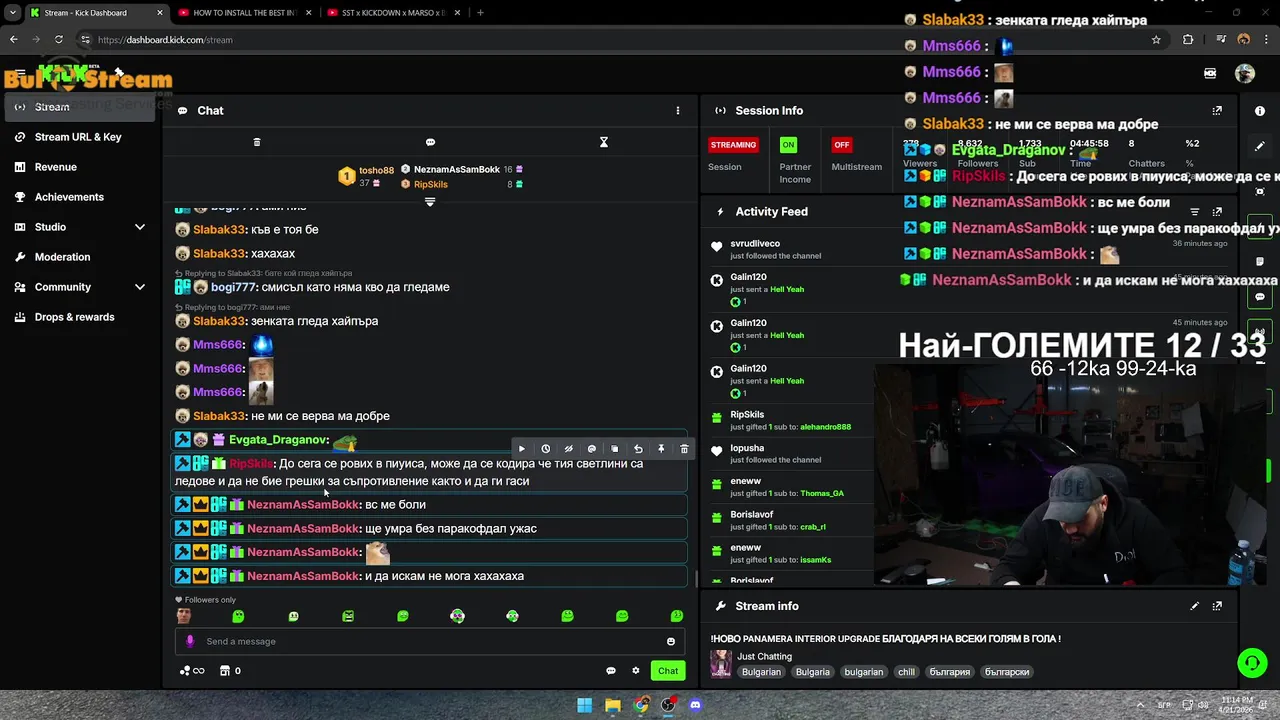Open Windows Start menu
Viewport: 1280px width, 720px height.
point(585,705)
